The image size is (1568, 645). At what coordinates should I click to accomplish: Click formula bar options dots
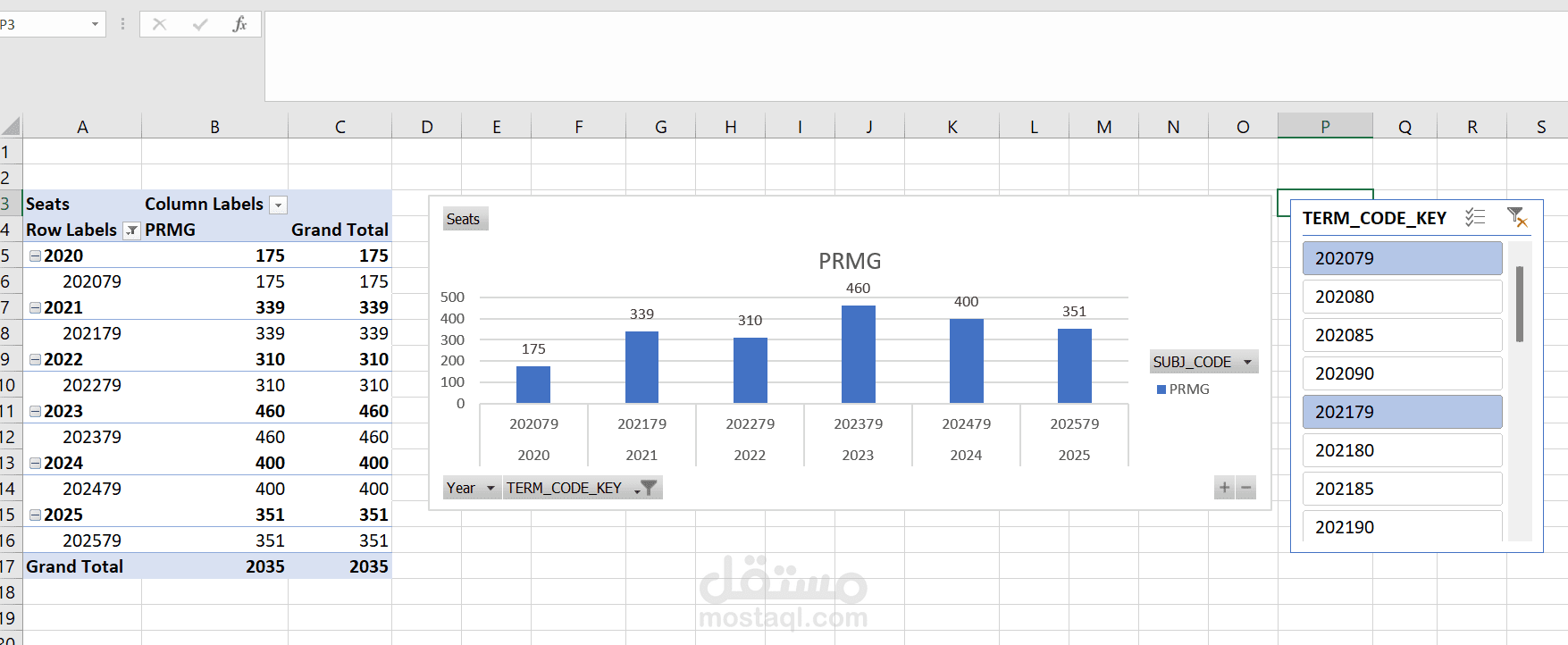[122, 24]
